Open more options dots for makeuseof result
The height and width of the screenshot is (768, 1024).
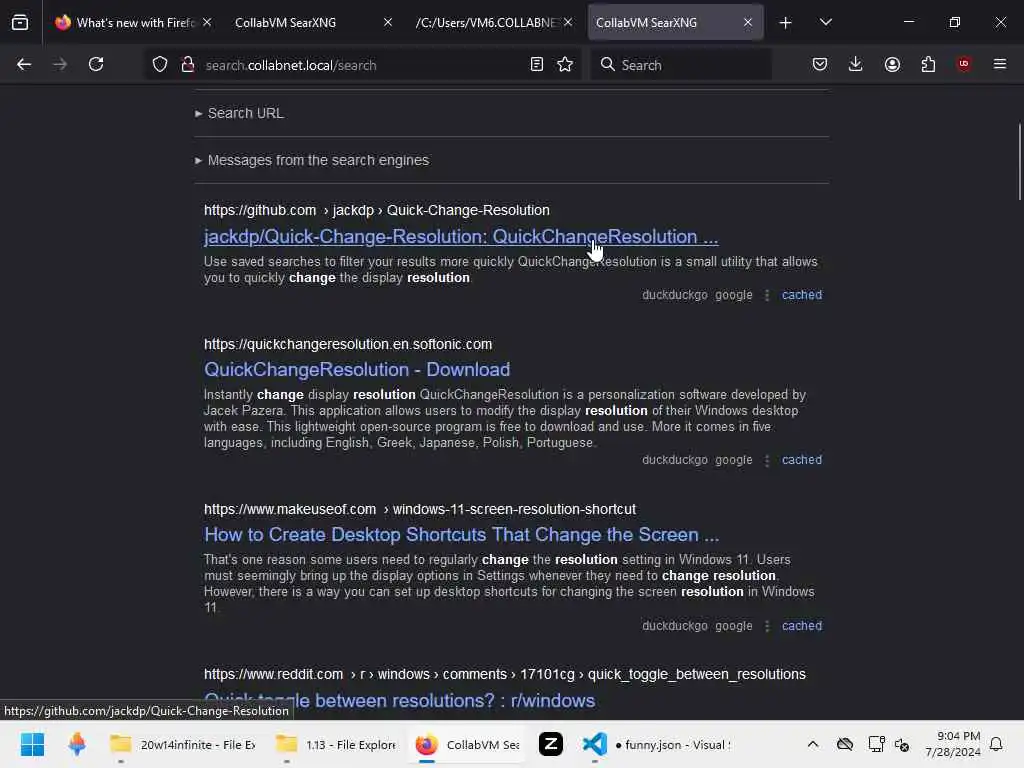[x=767, y=626]
